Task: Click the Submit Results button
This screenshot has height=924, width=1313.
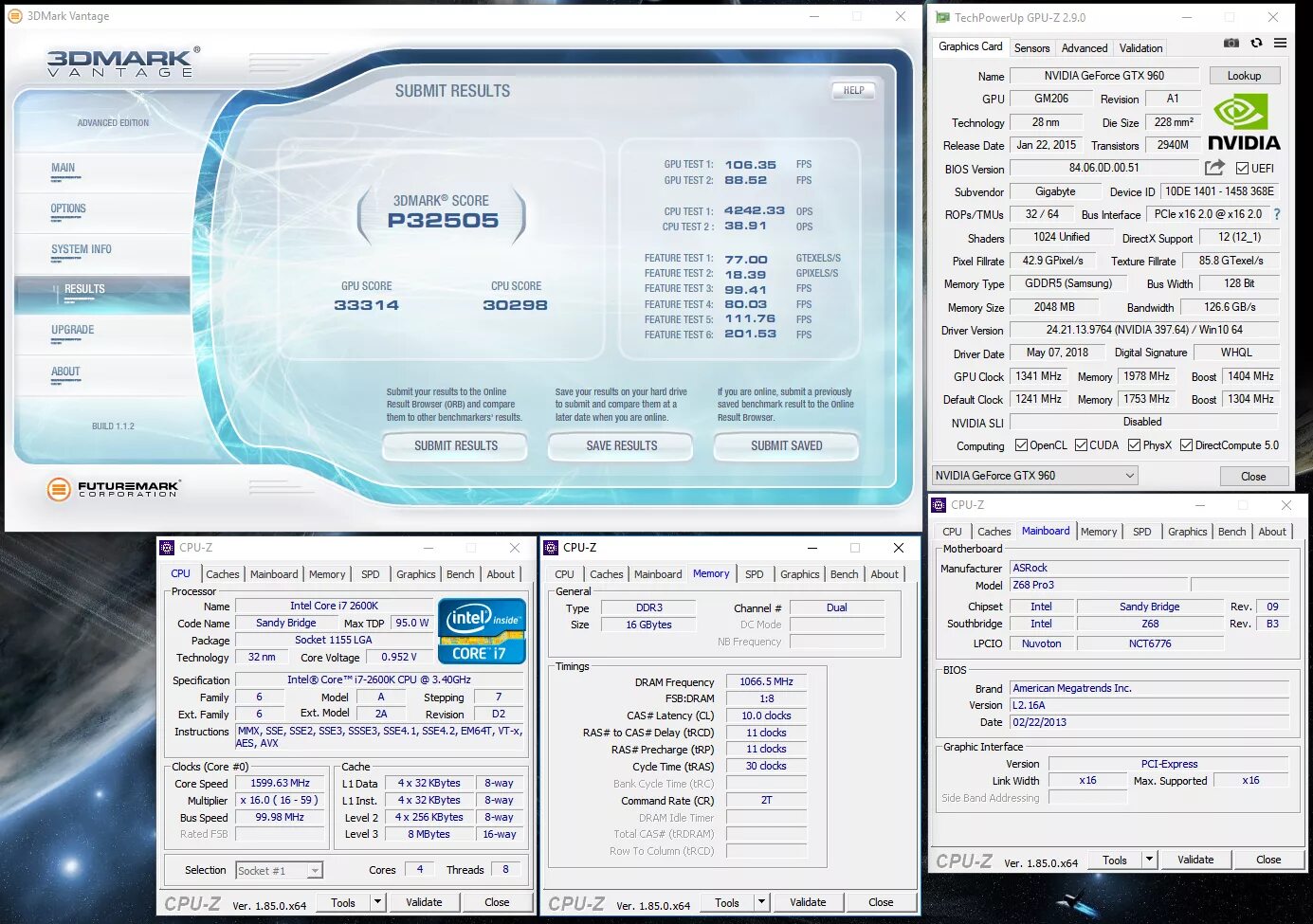Action: (x=455, y=445)
